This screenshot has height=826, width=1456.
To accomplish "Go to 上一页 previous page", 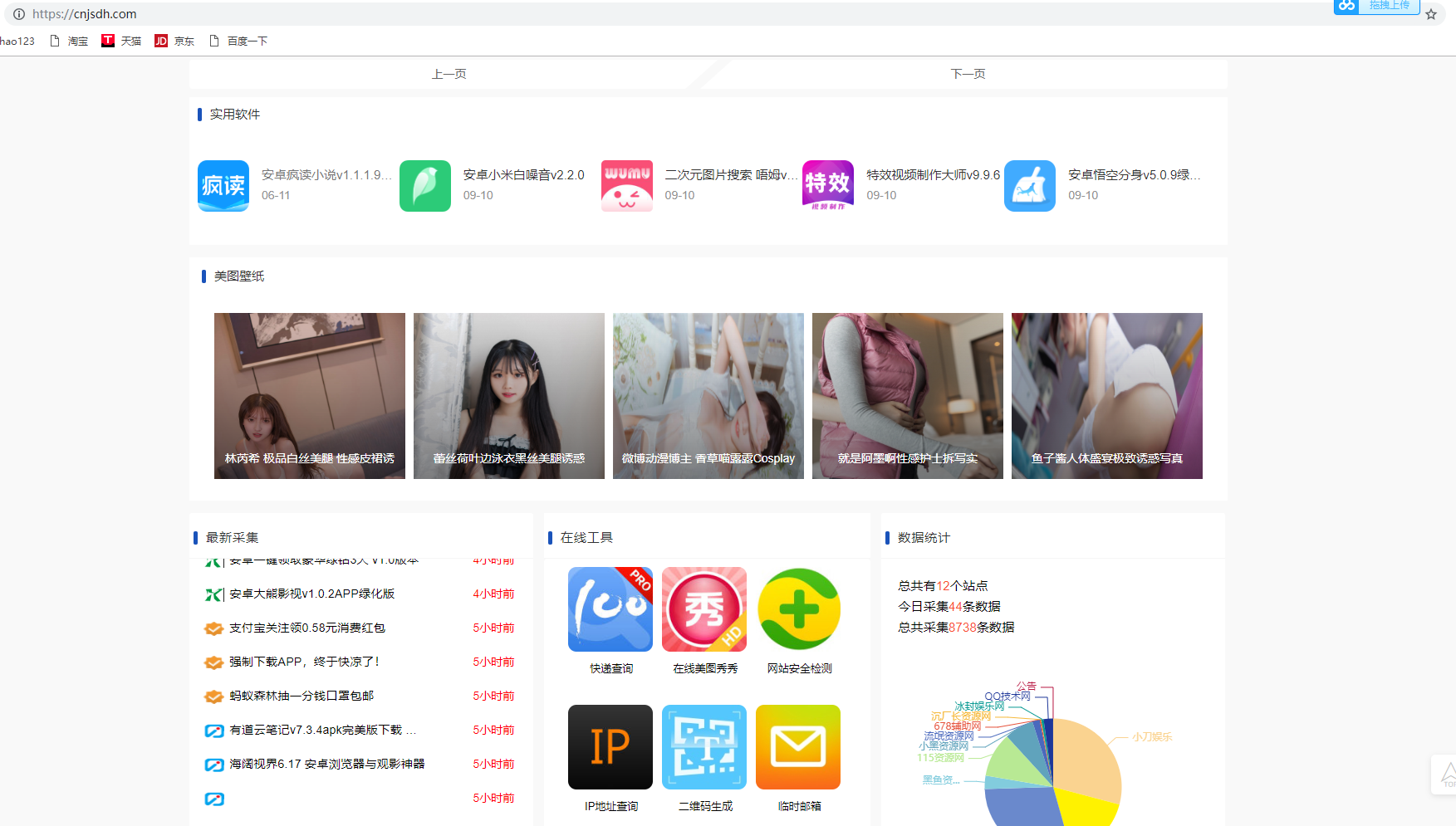I will coord(449,74).
